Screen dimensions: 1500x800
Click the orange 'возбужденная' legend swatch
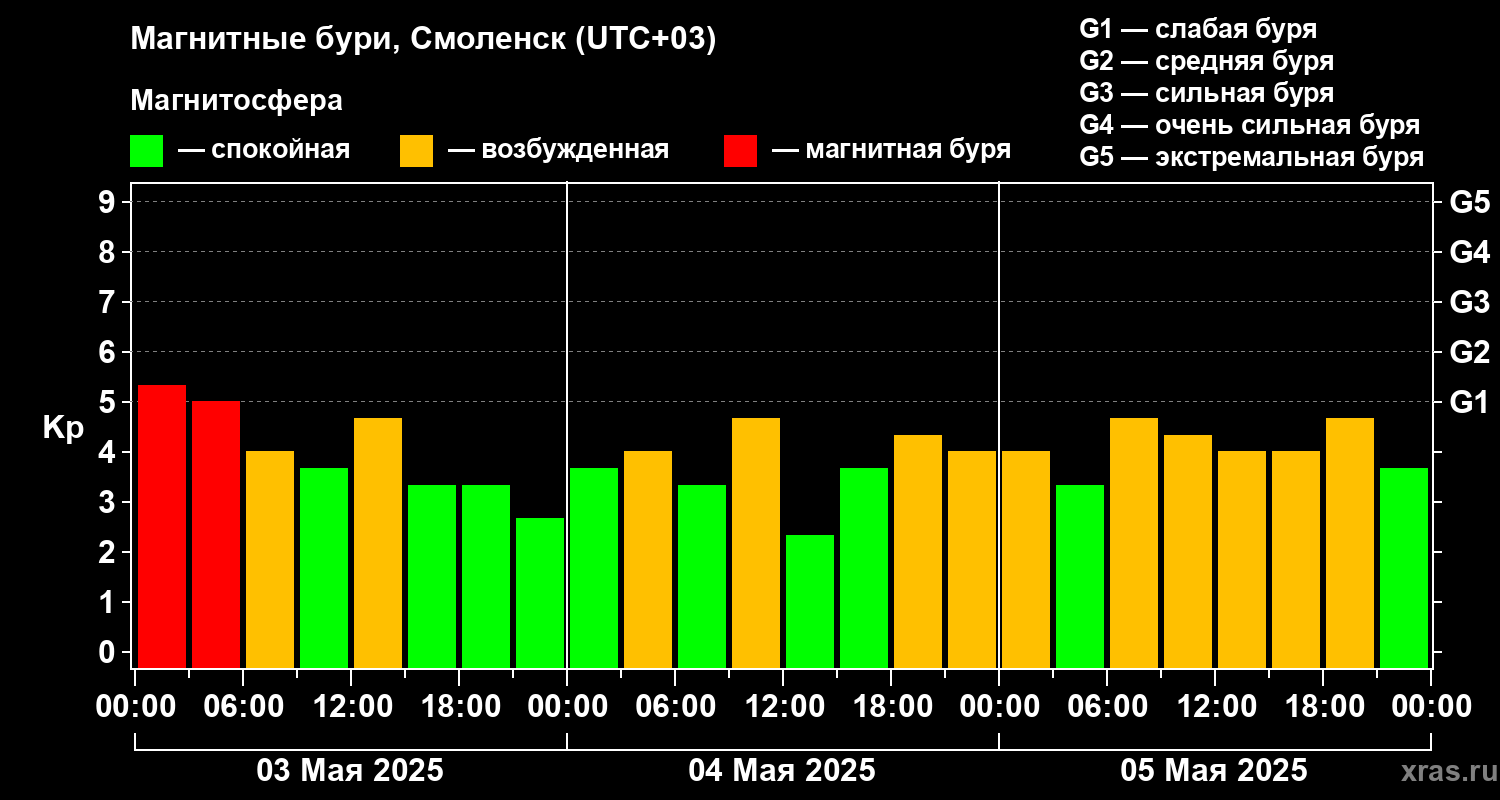pyautogui.click(x=416, y=151)
